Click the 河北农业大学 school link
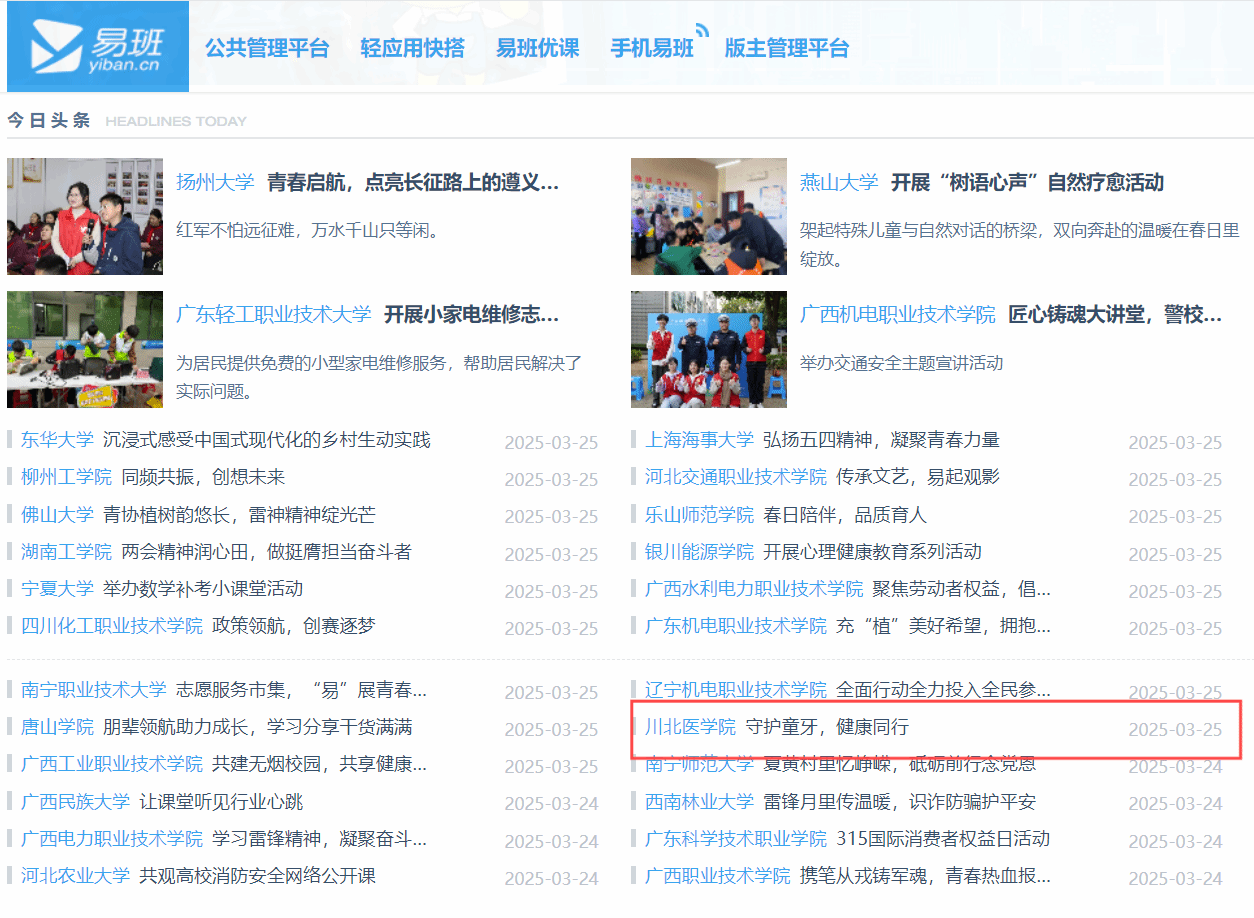Image resolution: width=1254 pixels, height=918 pixels. point(75,876)
